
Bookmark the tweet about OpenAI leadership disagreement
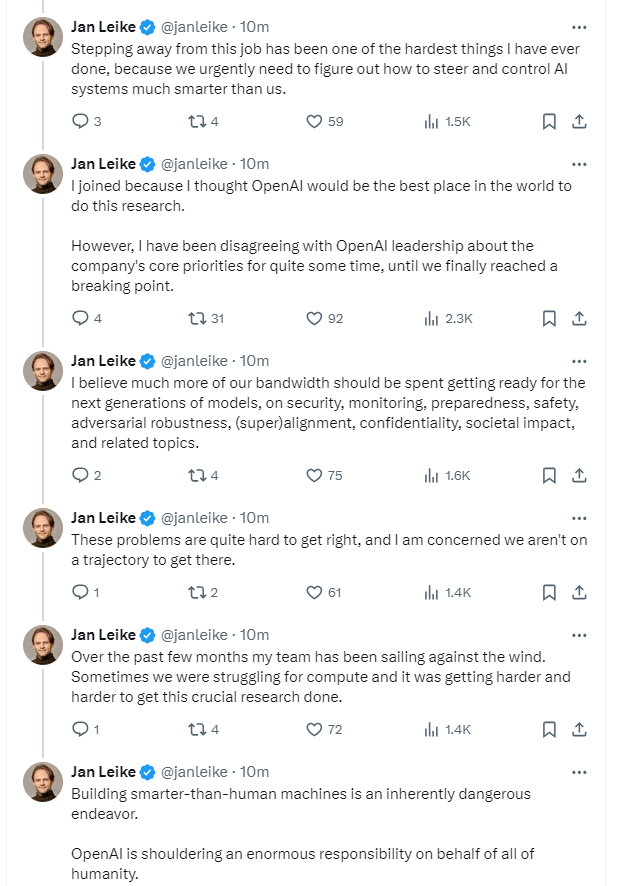tap(549, 318)
